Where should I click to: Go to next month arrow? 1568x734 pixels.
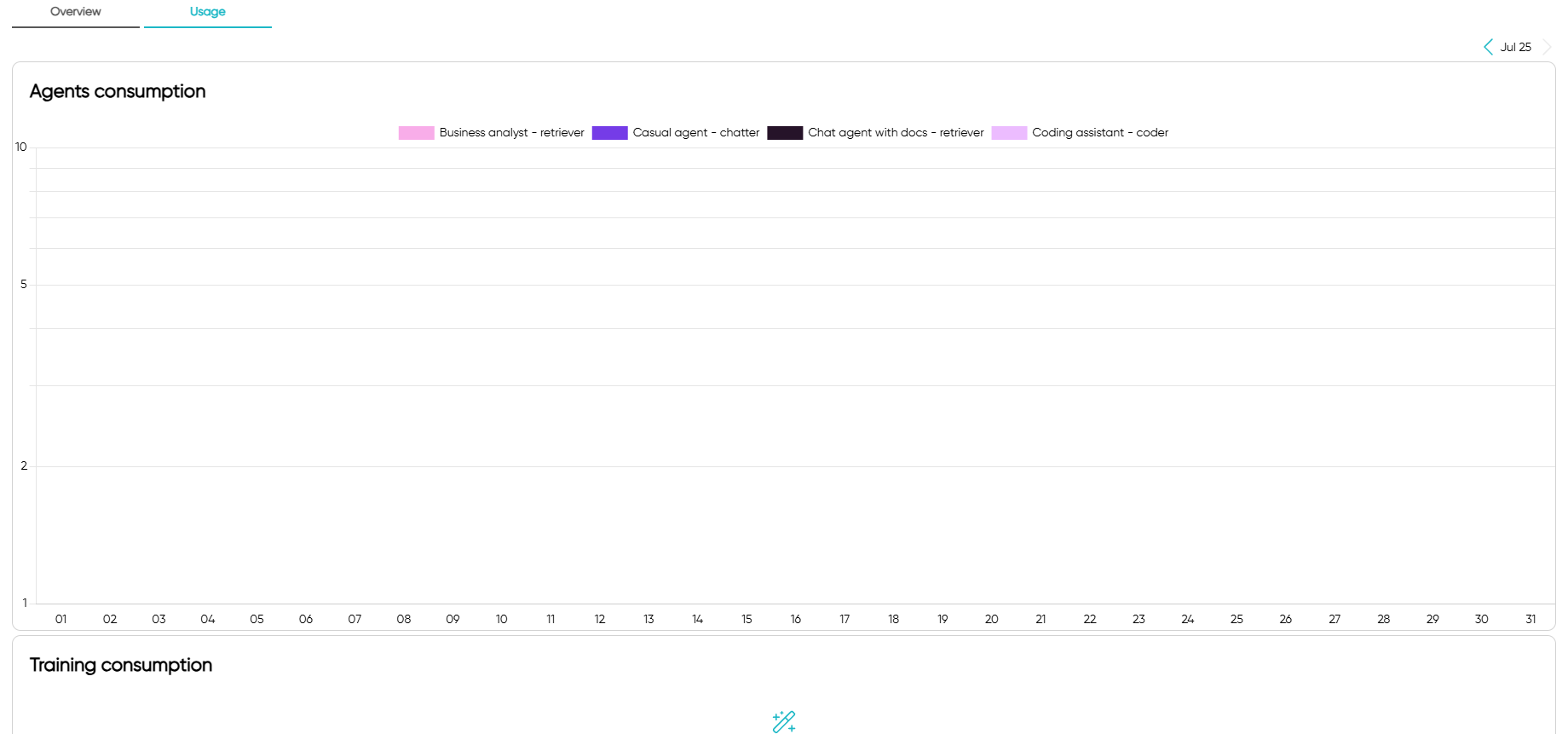pyautogui.click(x=1547, y=47)
